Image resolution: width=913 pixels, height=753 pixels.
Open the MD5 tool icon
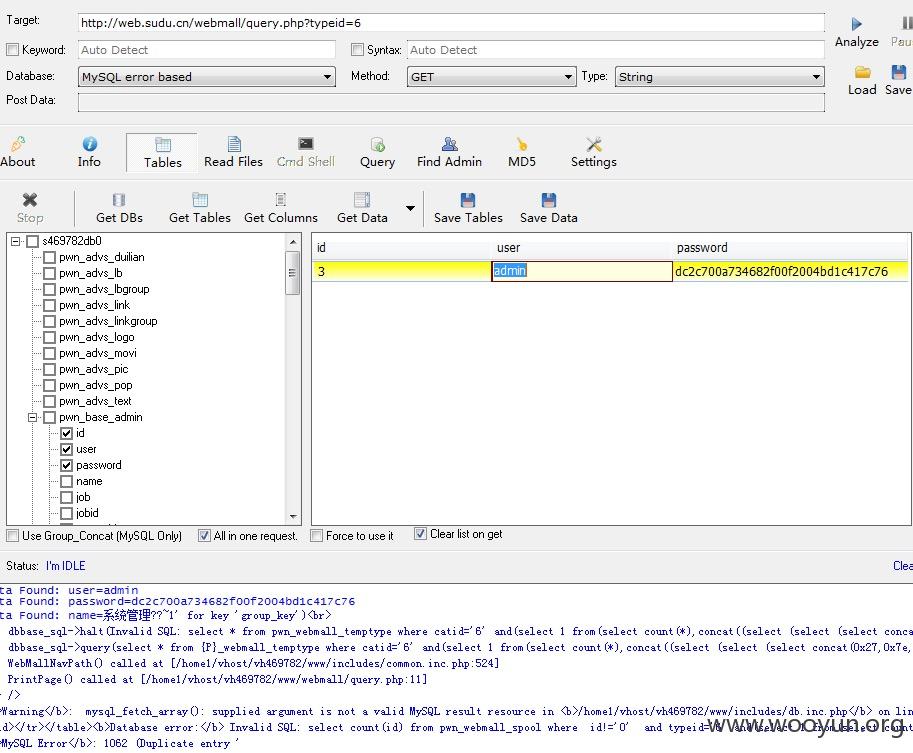point(522,144)
